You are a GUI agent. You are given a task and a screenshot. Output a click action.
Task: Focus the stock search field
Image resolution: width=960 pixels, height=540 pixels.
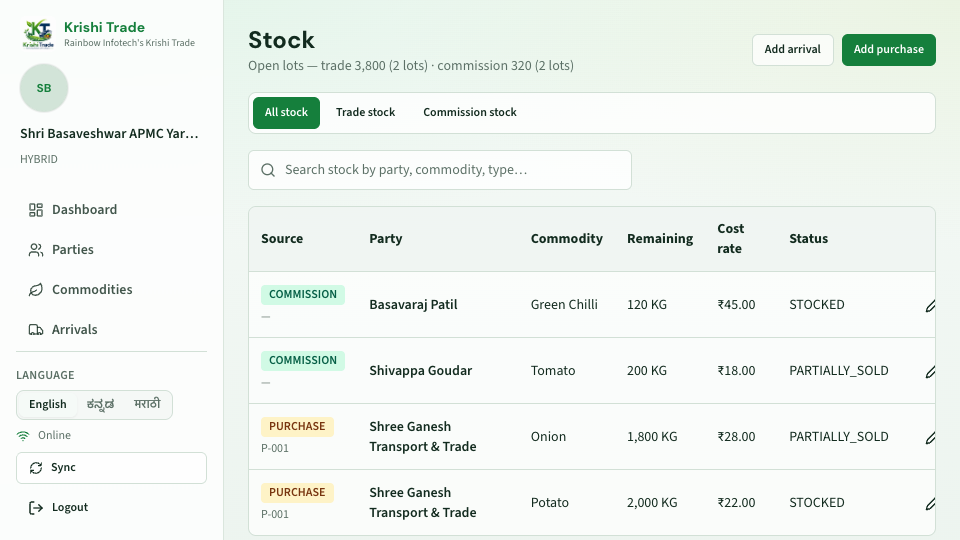[x=440, y=170]
